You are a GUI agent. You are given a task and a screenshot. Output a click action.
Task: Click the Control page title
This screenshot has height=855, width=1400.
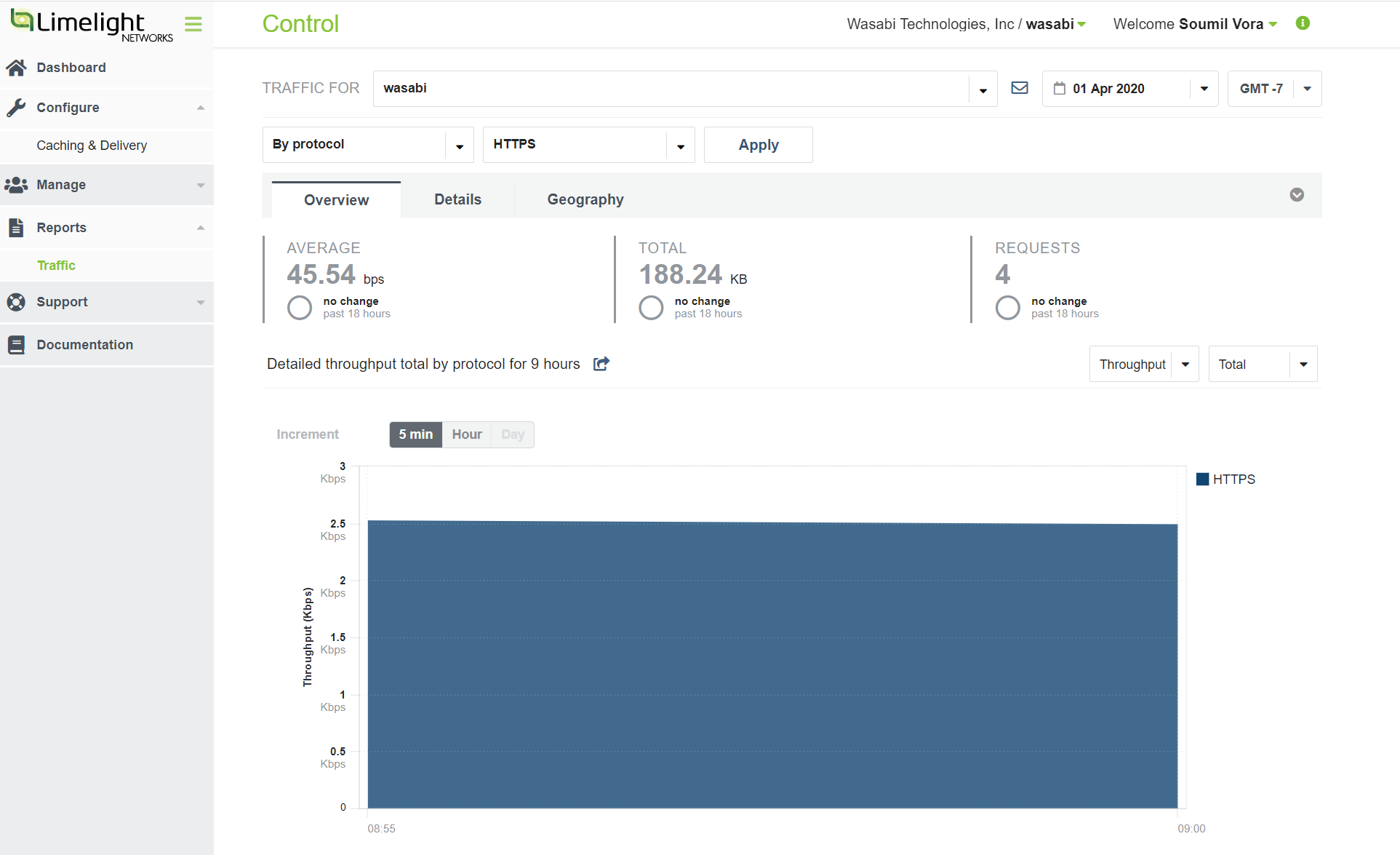[x=300, y=24]
